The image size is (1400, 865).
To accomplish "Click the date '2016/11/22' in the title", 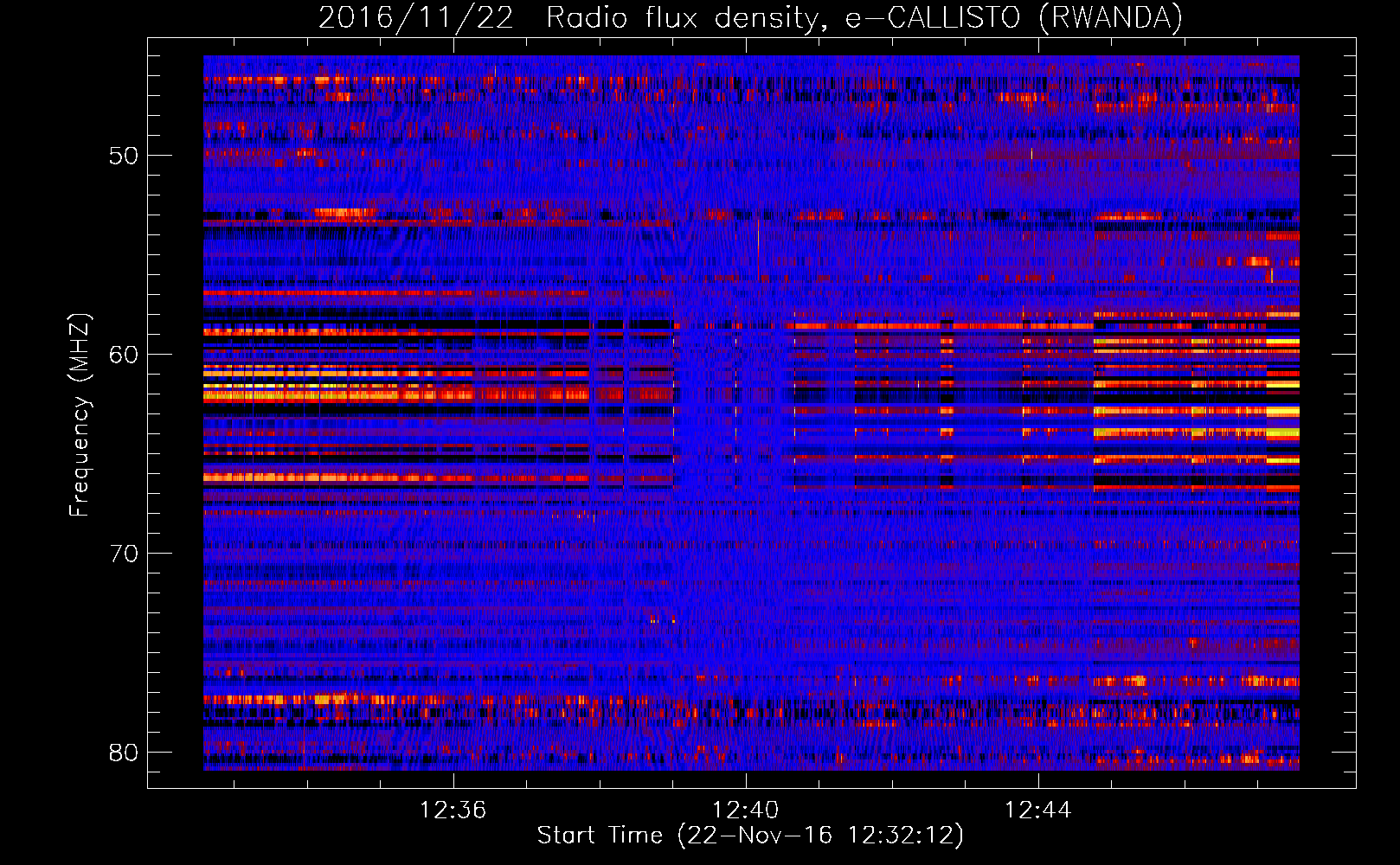I will click(x=416, y=17).
